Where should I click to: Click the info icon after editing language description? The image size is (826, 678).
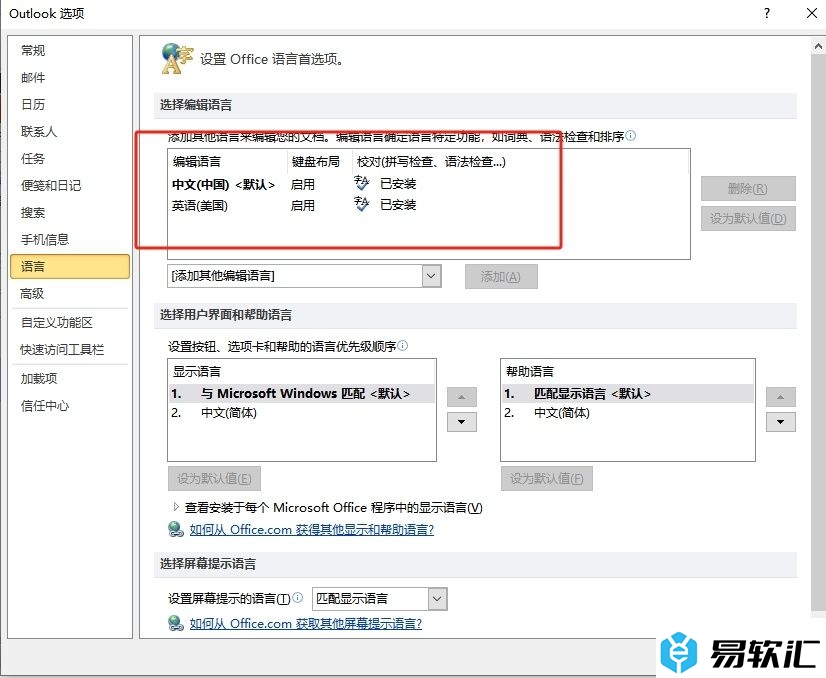pos(631,136)
